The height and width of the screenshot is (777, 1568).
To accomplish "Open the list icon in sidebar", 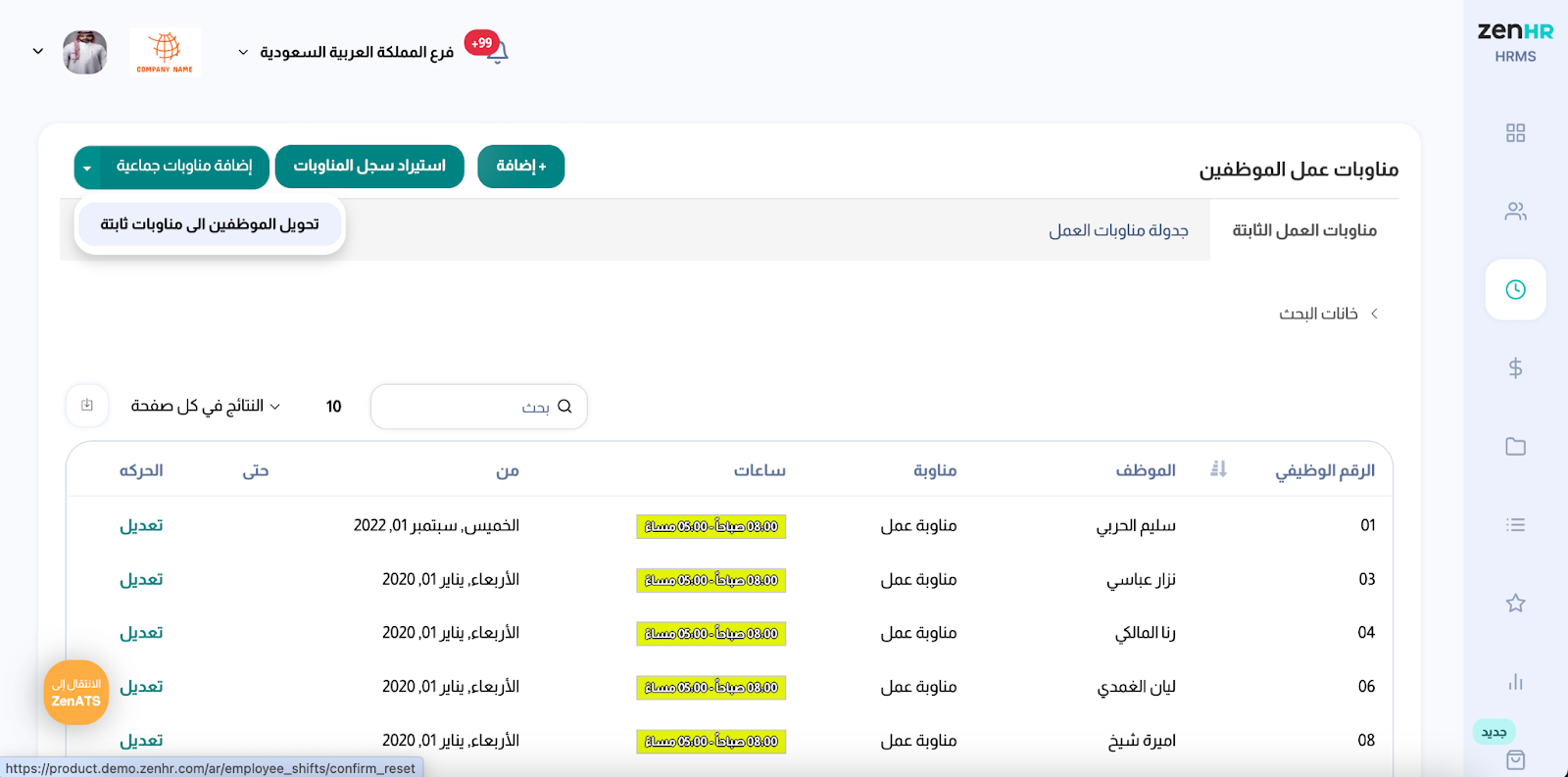I will [x=1515, y=525].
